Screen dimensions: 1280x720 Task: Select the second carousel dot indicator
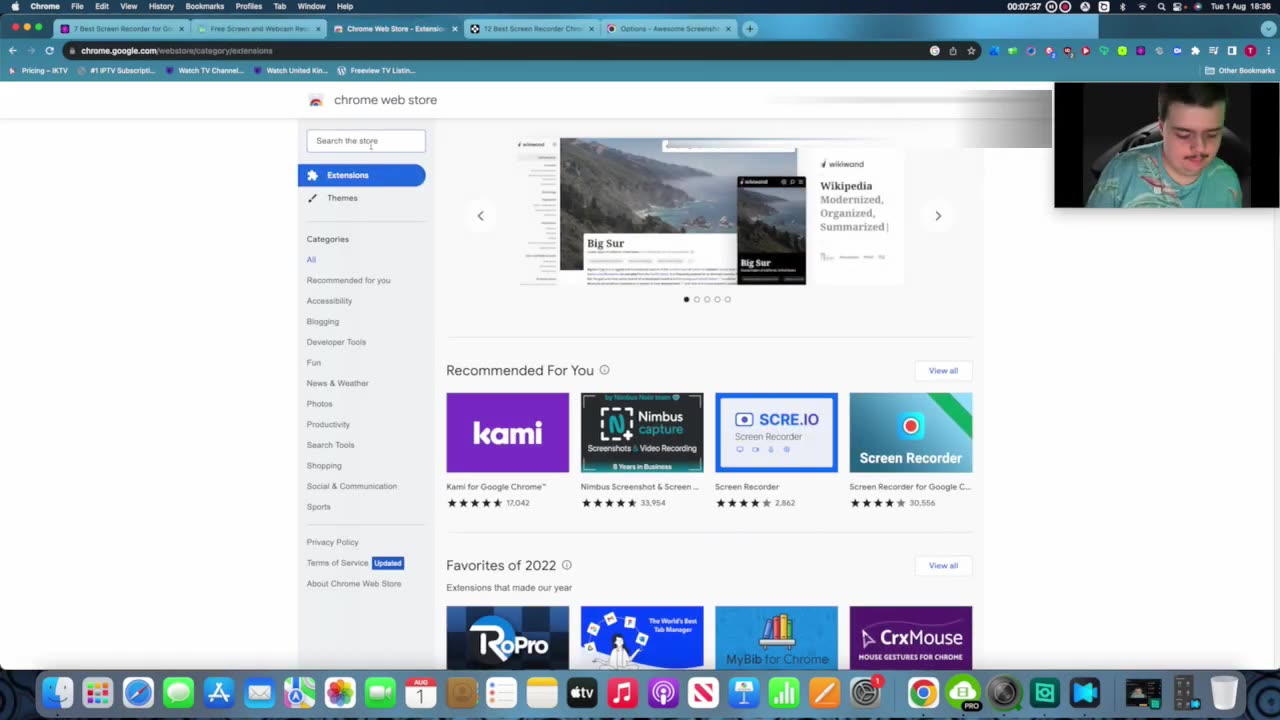(696, 299)
